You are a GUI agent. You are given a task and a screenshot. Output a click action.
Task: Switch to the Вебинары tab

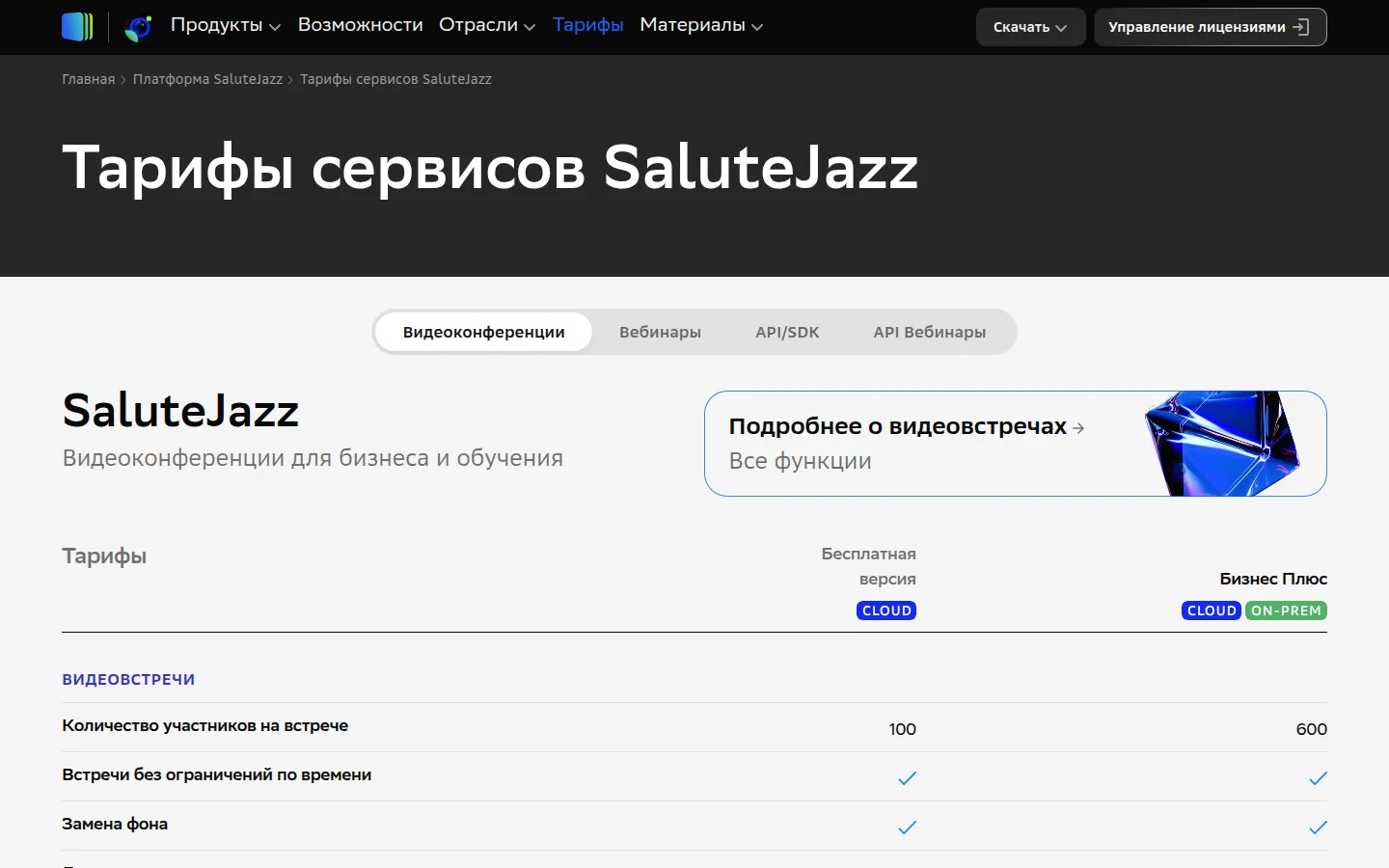(x=660, y=332)
